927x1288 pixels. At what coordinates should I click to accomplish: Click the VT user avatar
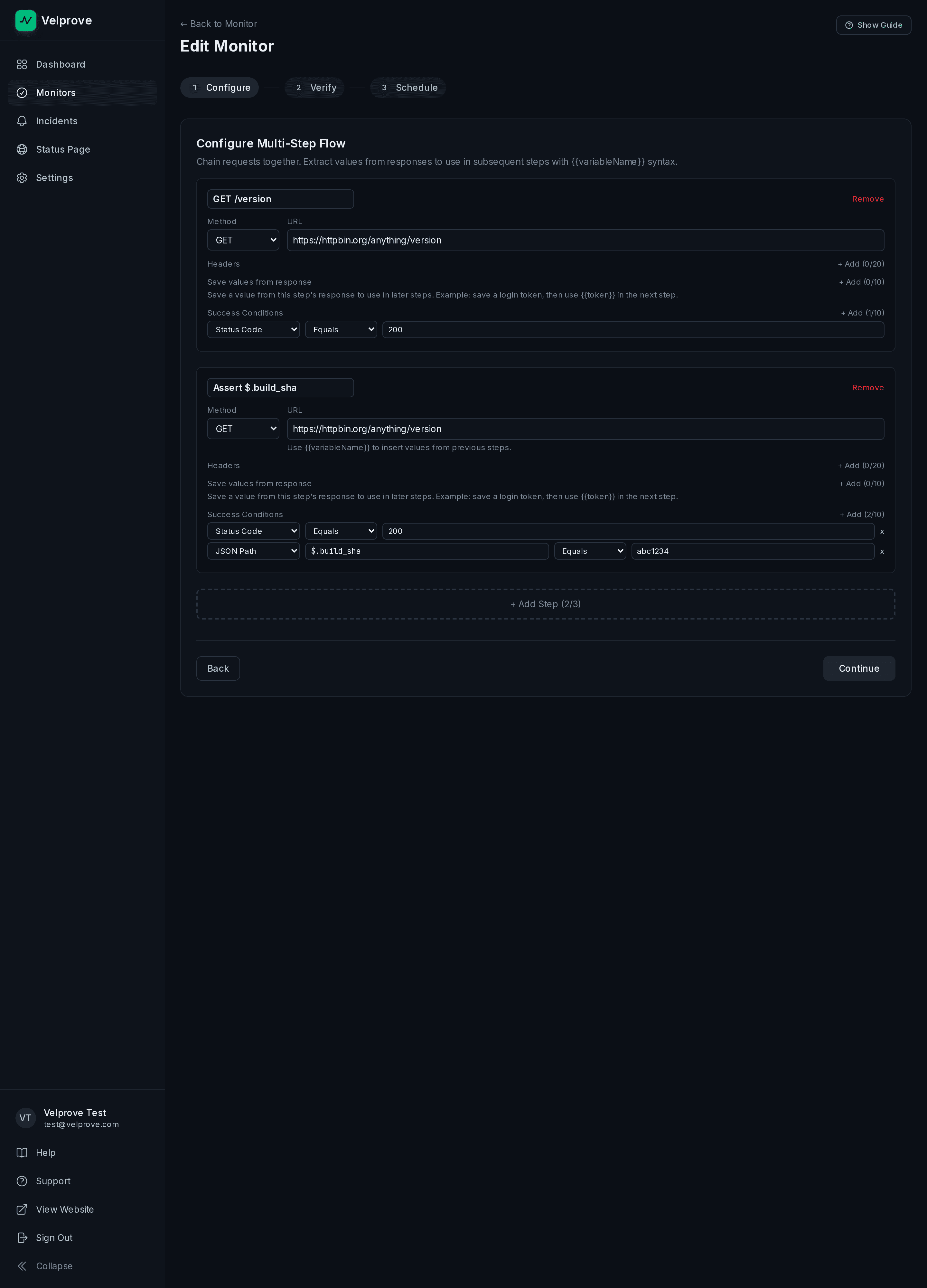[x=25, y=1118]
